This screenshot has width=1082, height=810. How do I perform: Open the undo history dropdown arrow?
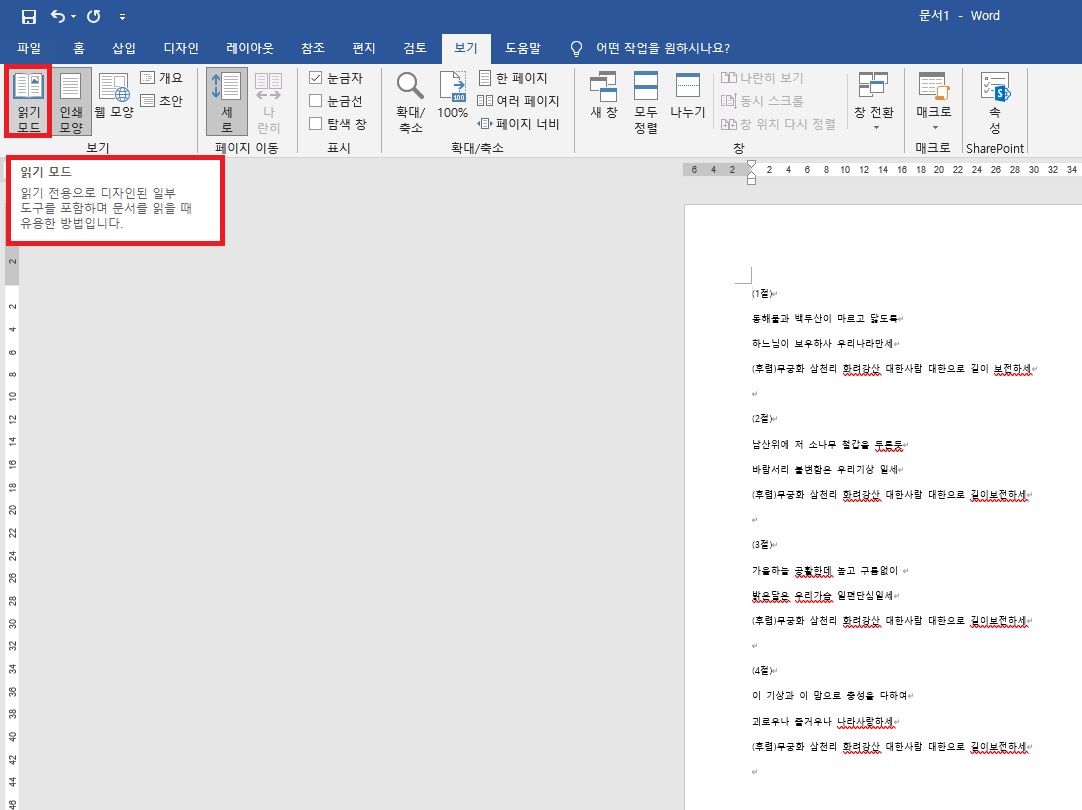tap(73, 17)
